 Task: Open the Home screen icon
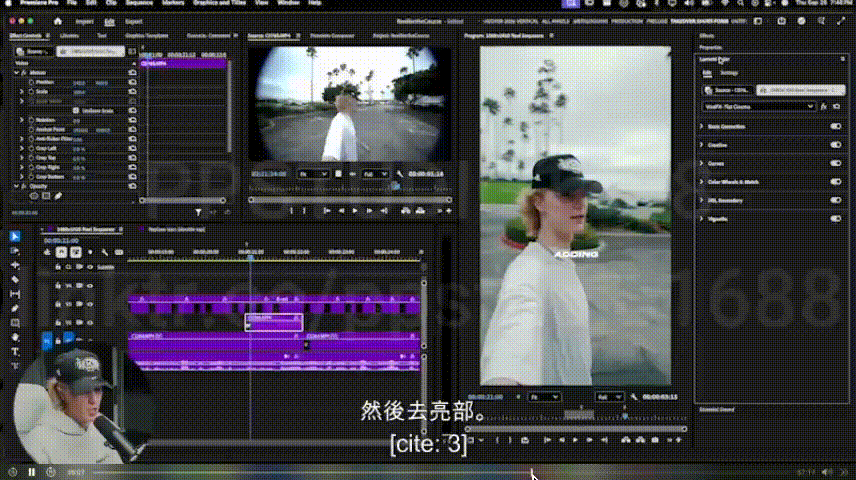coord(57,21)
